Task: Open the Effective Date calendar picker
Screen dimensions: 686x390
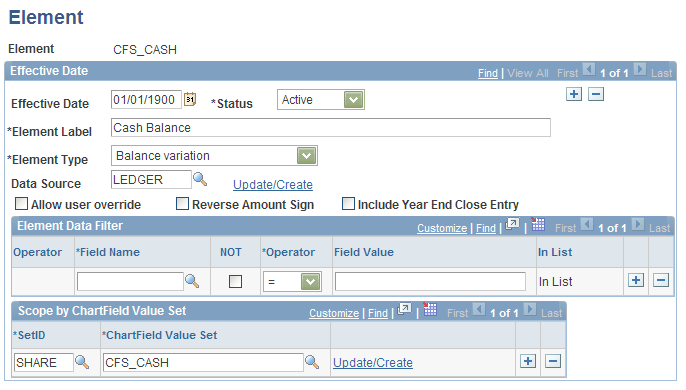Action: click(190, 99)
